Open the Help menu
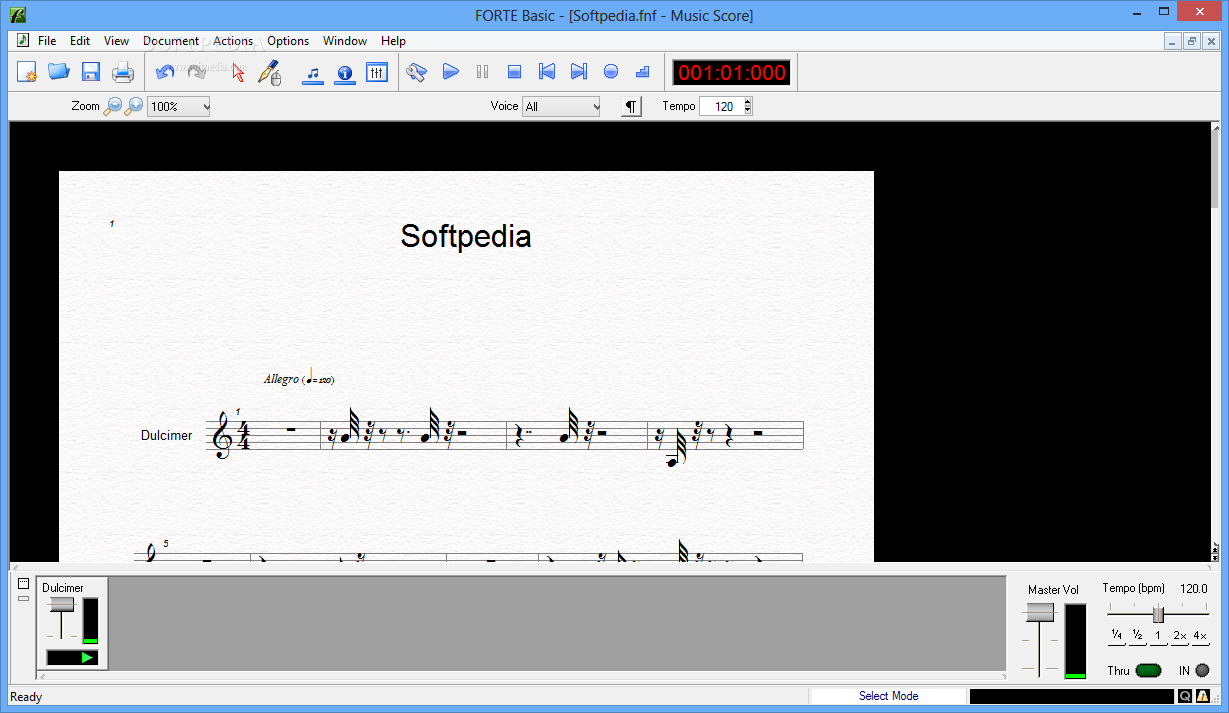Screen dimensions: 1229x713 393,41
